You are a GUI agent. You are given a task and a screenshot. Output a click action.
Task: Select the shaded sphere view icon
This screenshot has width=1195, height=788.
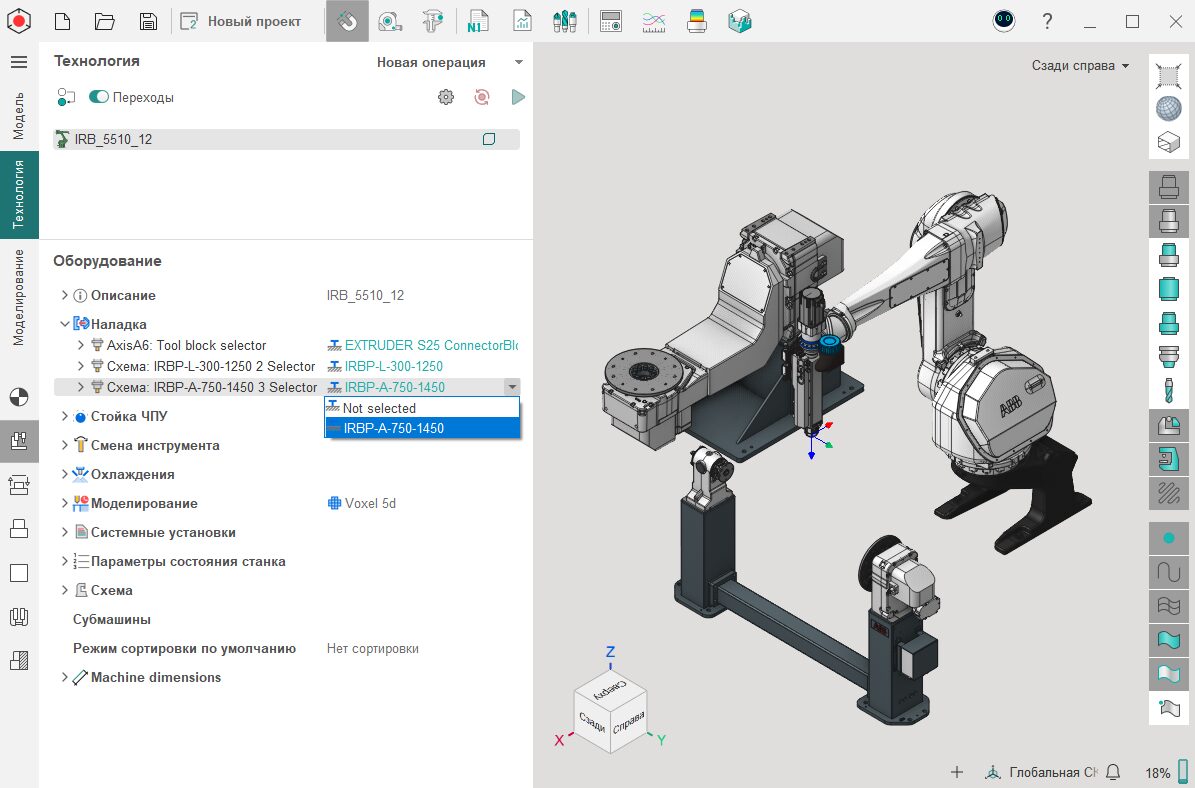(x=1167, y=108)
